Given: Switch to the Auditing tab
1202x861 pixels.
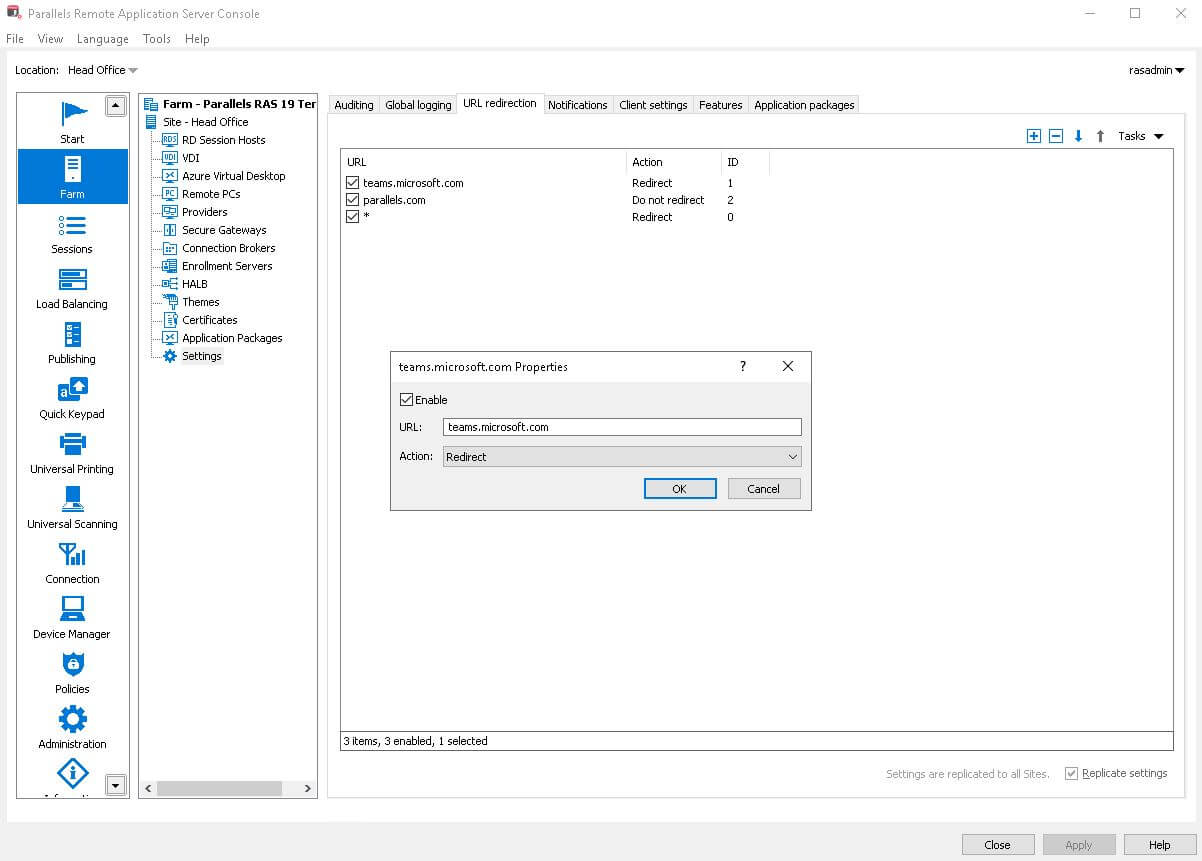Looking at the screenshot, I should pos(354,105).
